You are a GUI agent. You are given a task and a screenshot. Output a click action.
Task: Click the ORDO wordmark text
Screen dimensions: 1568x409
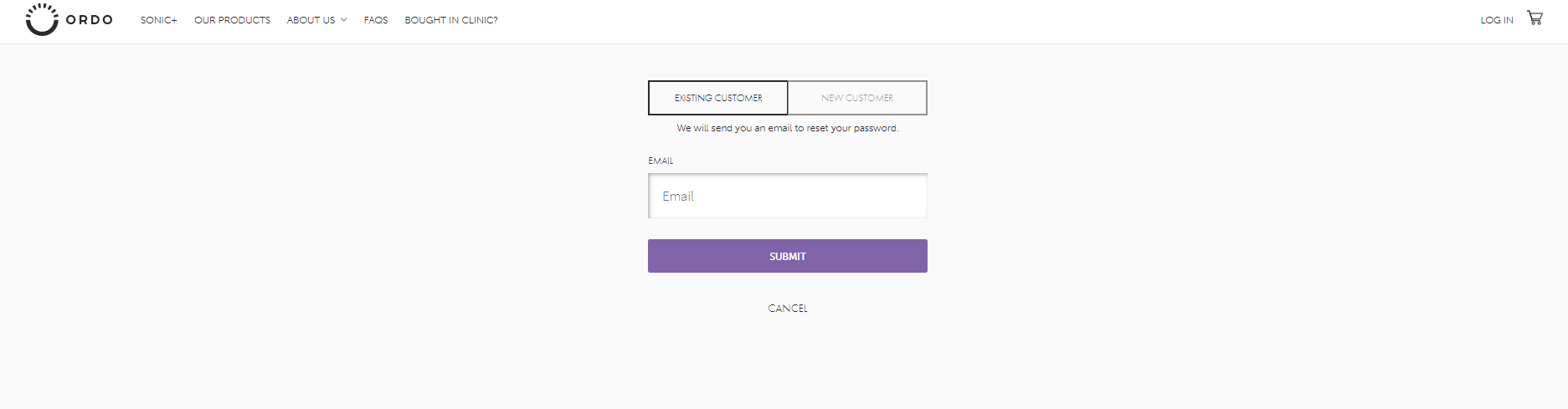(x=90, y=20)
